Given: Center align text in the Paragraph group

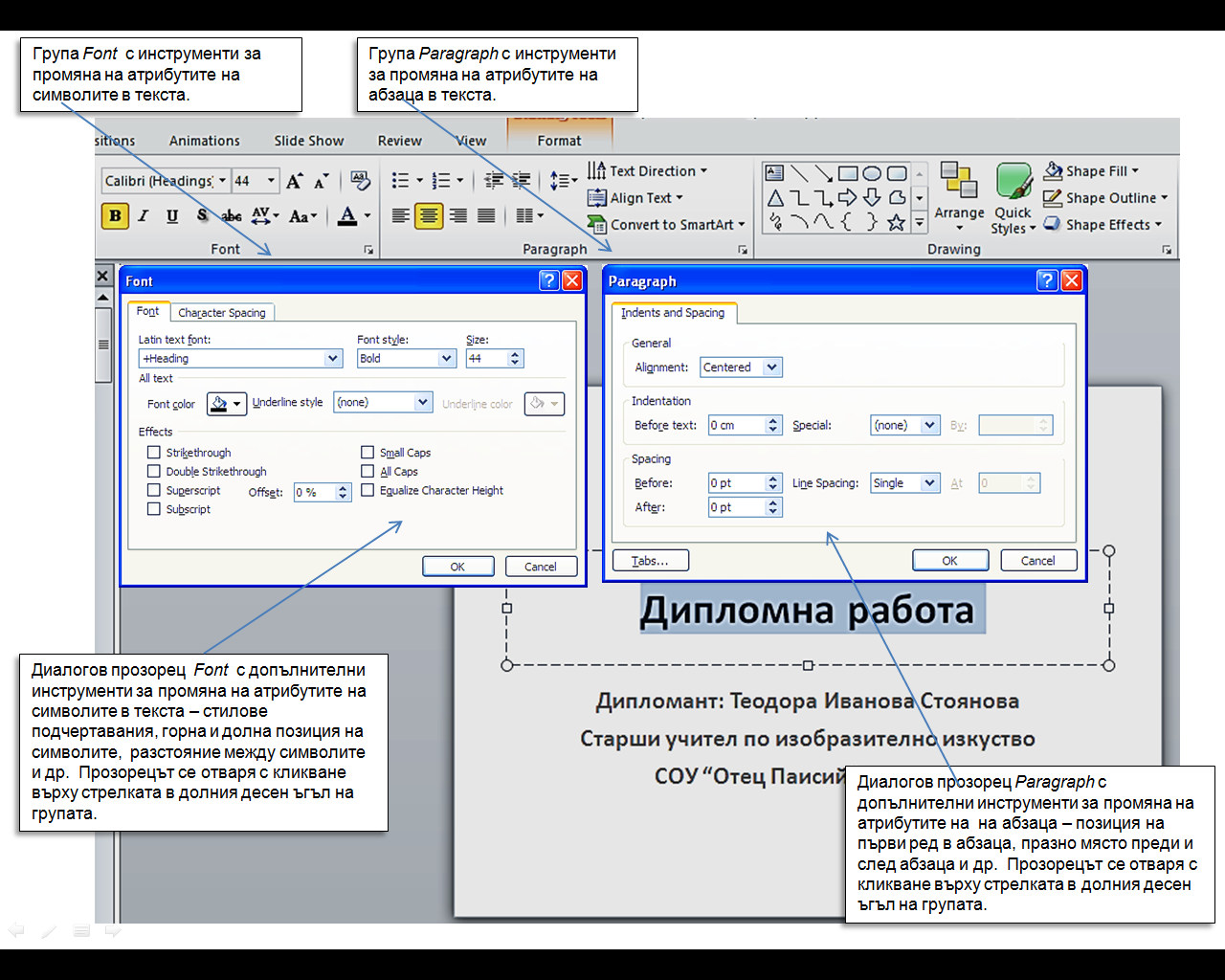Looking at the screenshot, I should tap(429, 216).
